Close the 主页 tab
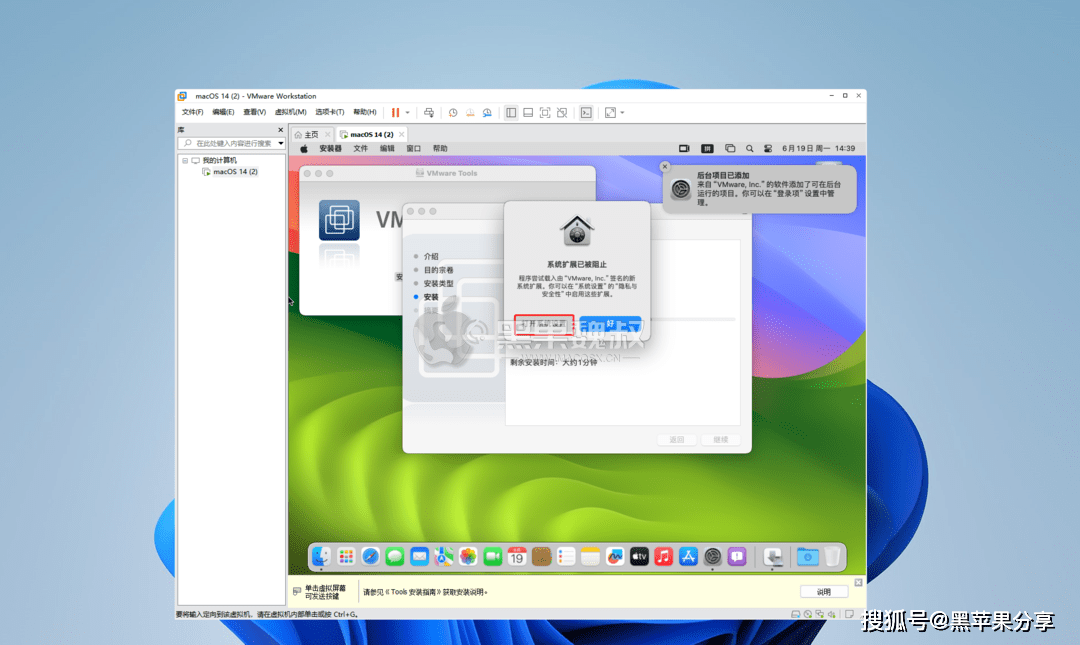The width and height of the screenshot is (1080, 645). click(x=327, y=134)
